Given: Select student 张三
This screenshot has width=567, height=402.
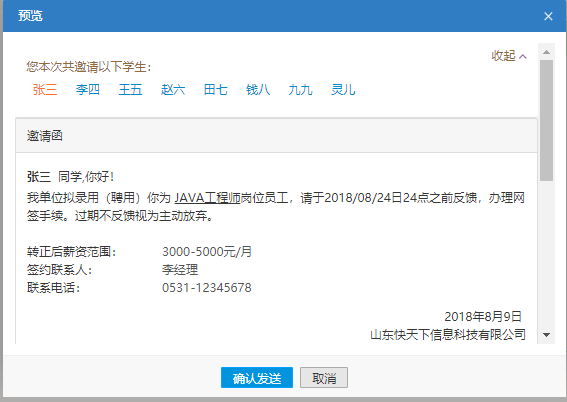Looking at the screenshot, I should 45,89.
